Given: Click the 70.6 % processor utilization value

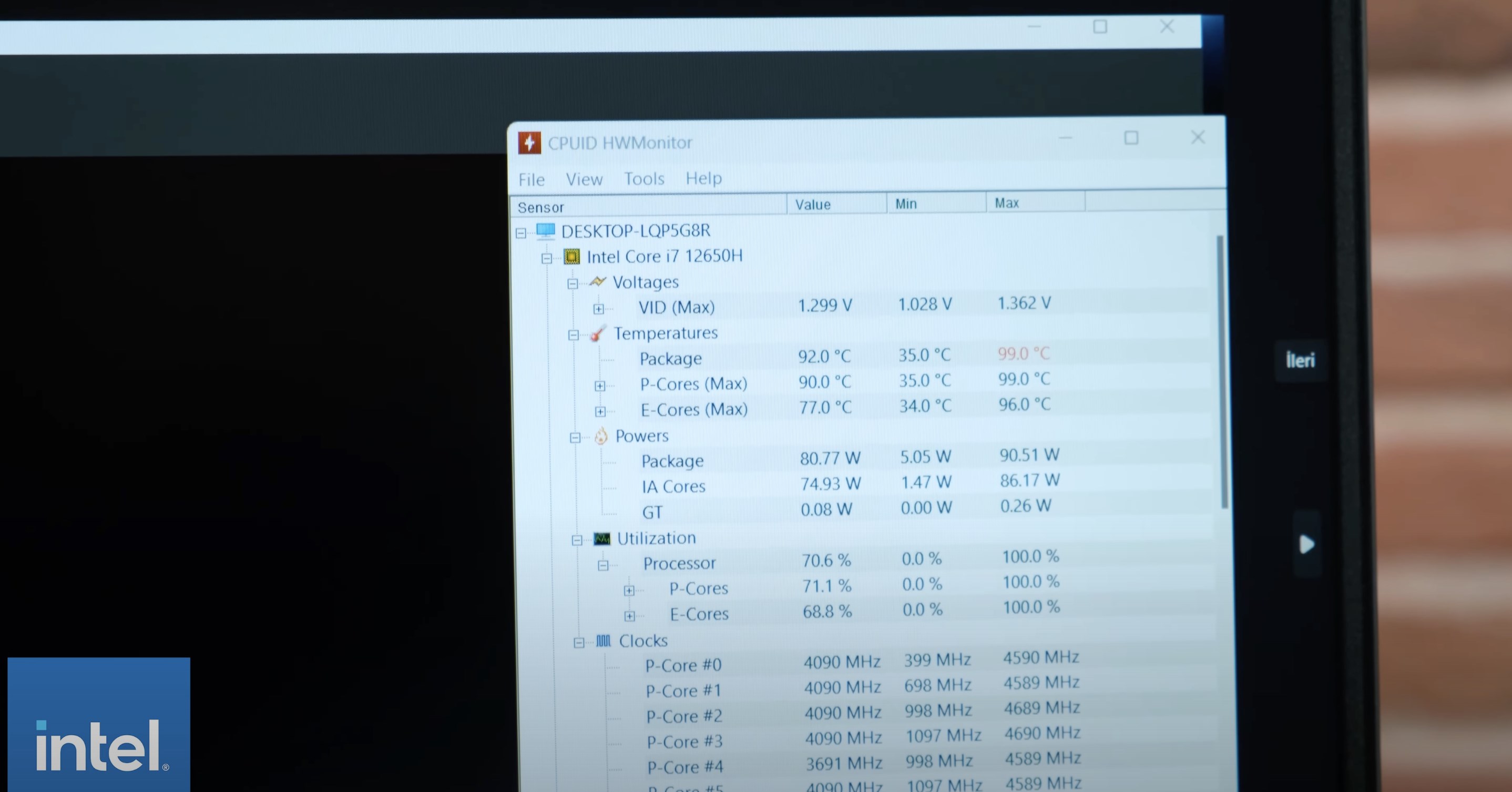Looking at the screenshot, I should 826,560.
